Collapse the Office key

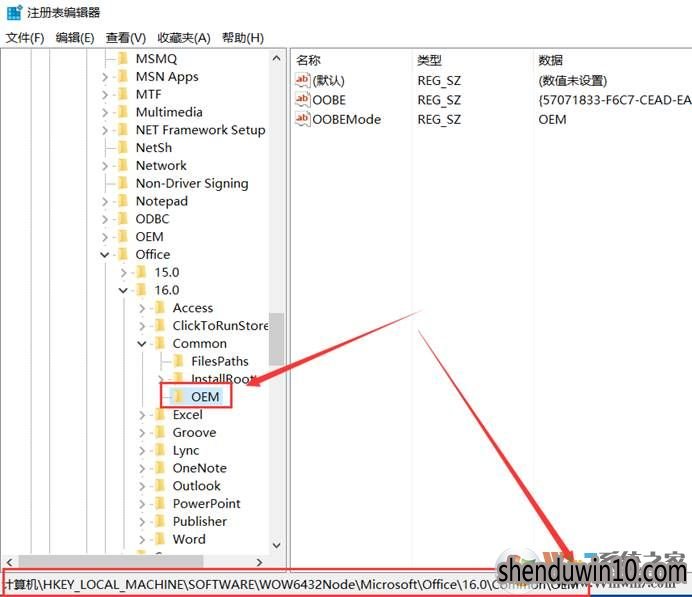[x=105, y=255]
